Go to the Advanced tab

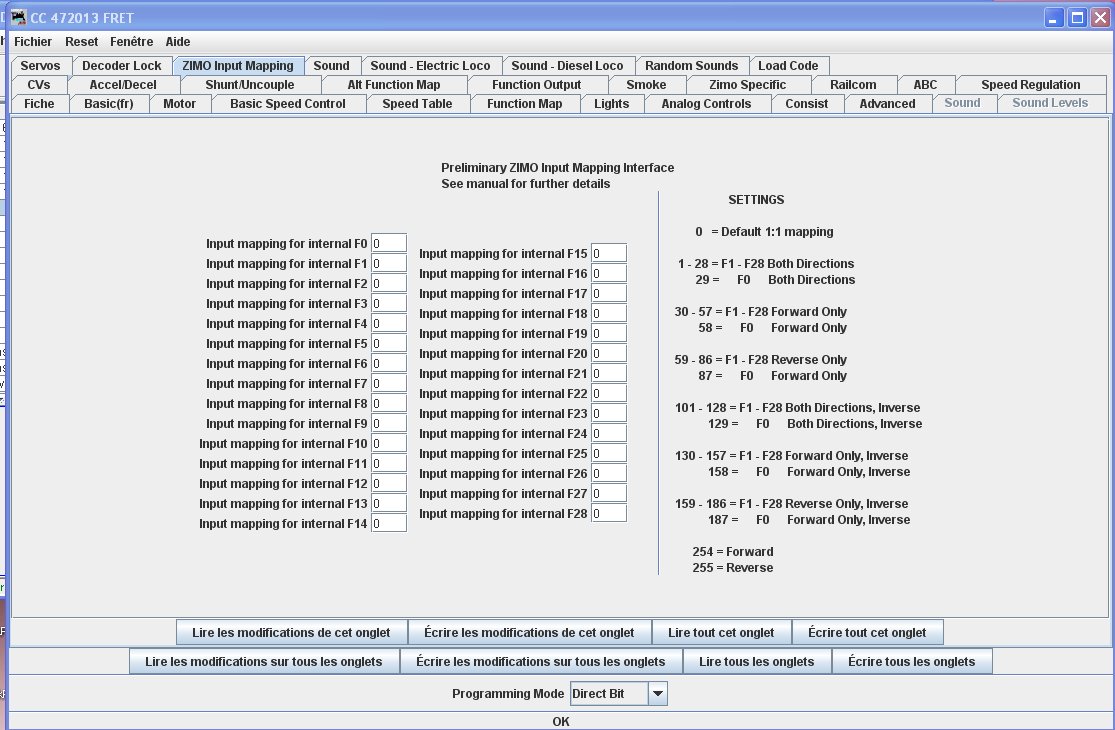click(x=887, y=104)
